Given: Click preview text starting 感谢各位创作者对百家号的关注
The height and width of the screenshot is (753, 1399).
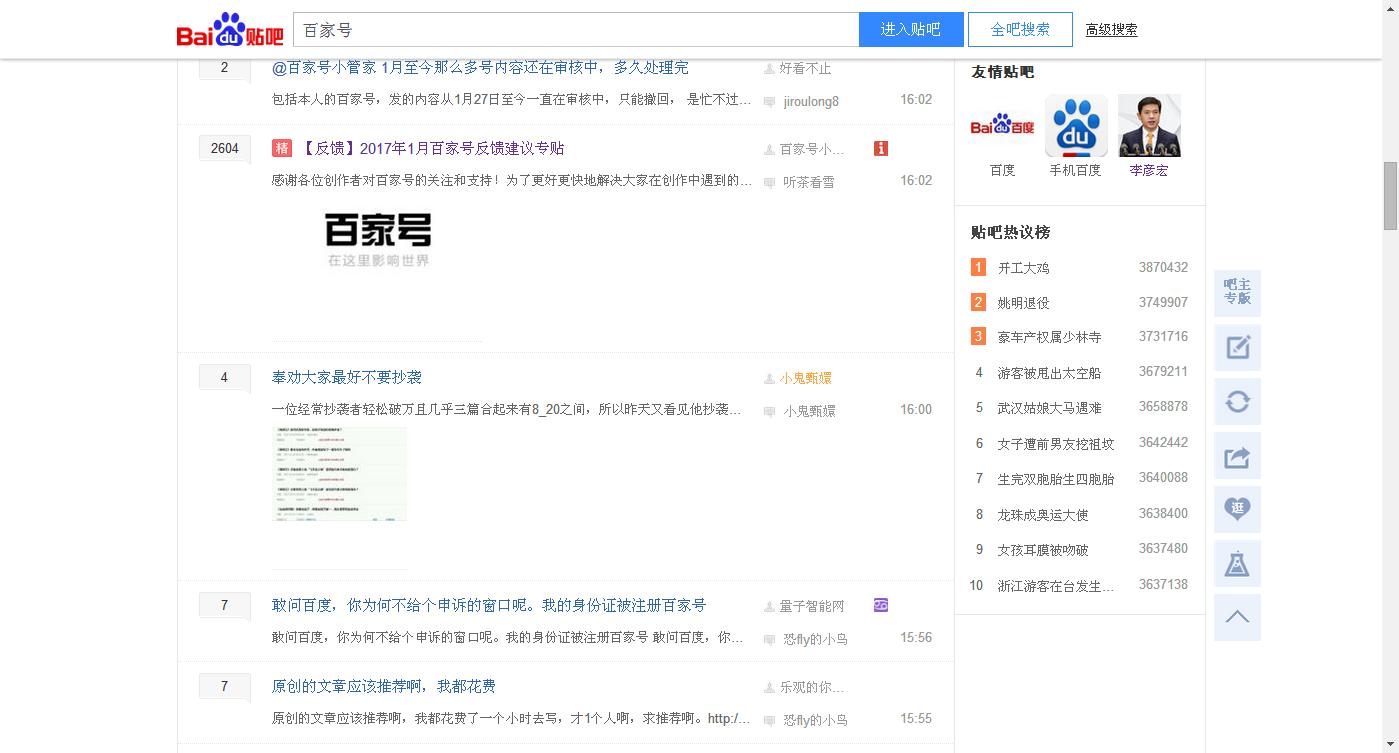Looking at the screenshot, I should tap(512, 181).
